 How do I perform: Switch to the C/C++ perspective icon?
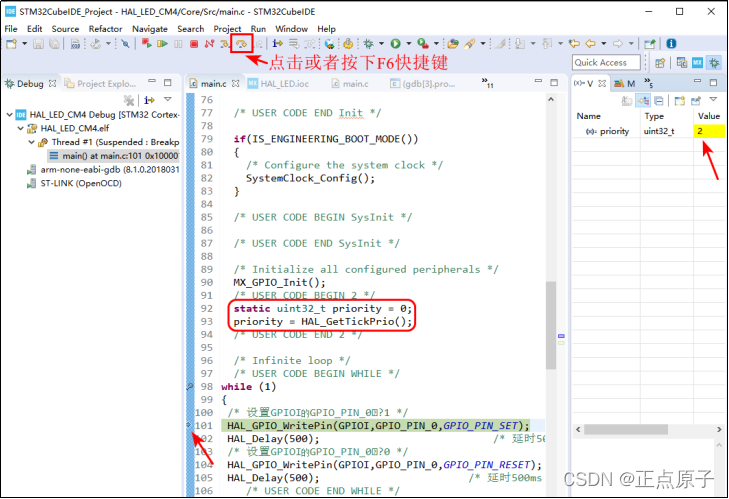(x=682, y=62)
